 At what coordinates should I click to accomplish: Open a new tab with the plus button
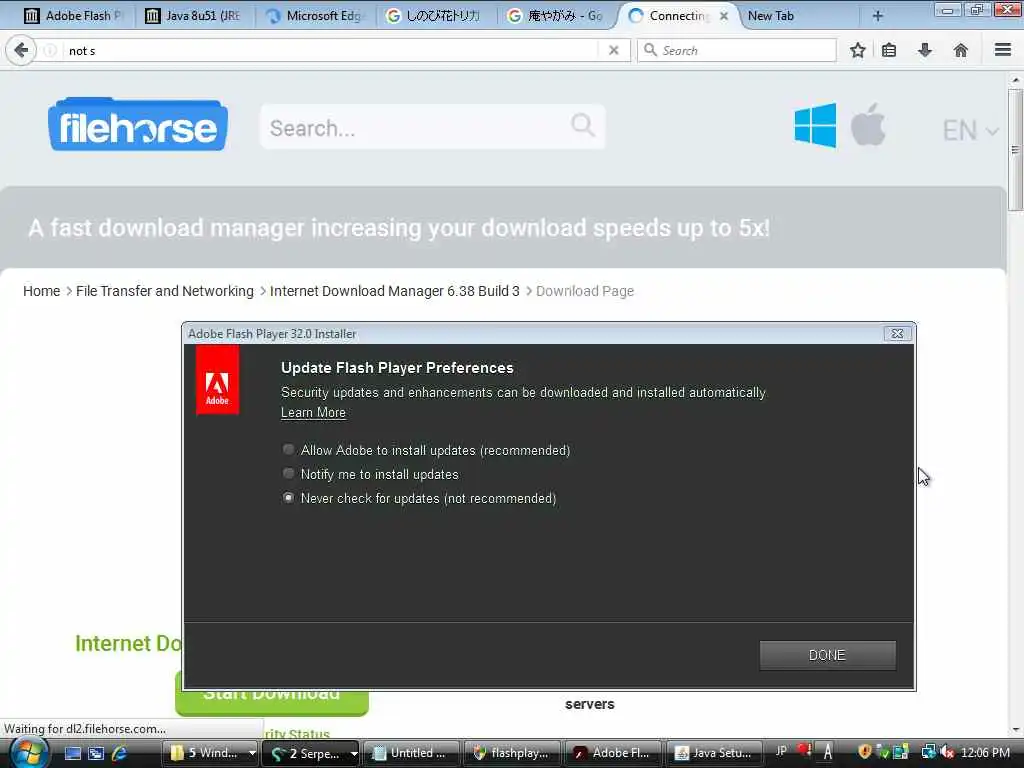click(878, 16)
